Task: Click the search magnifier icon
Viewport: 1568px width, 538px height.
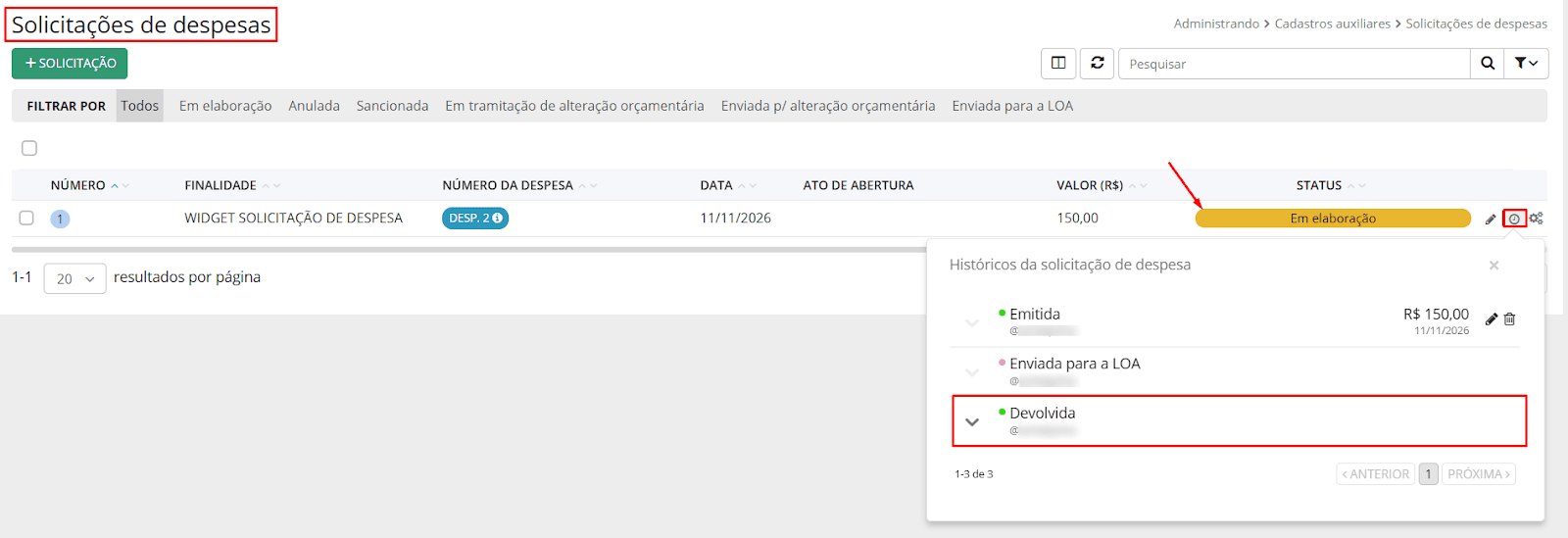Action: 1488,64
